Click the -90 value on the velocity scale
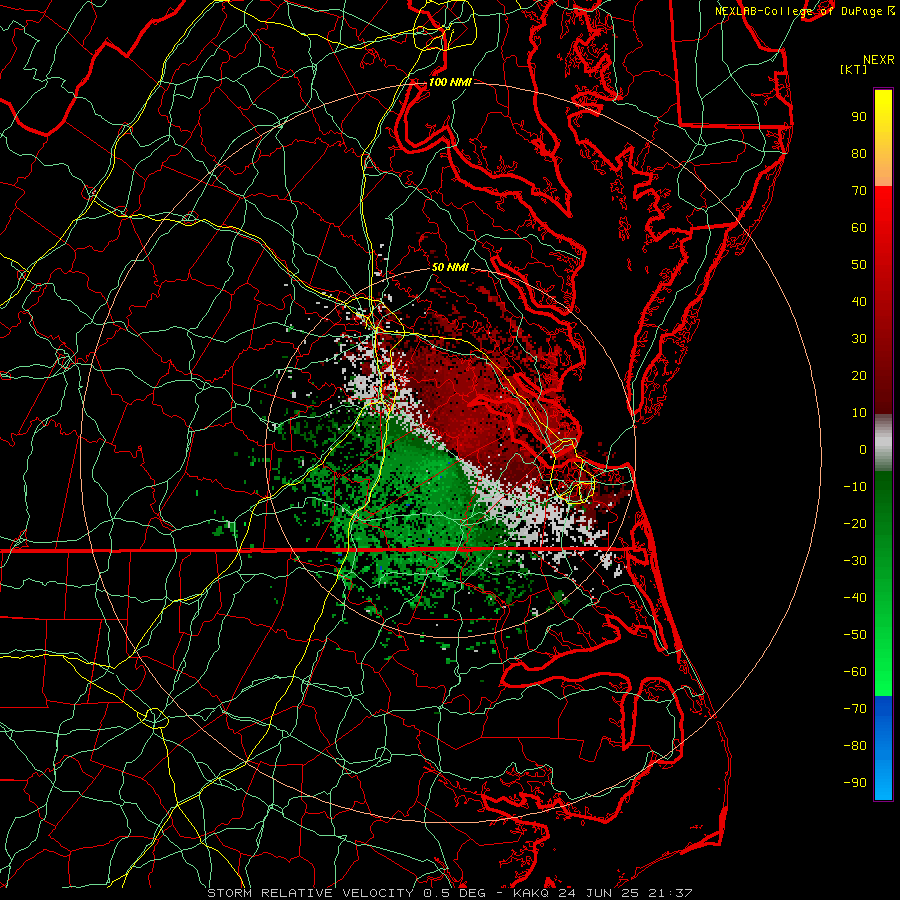900x900 pixels. click(855, 783)
